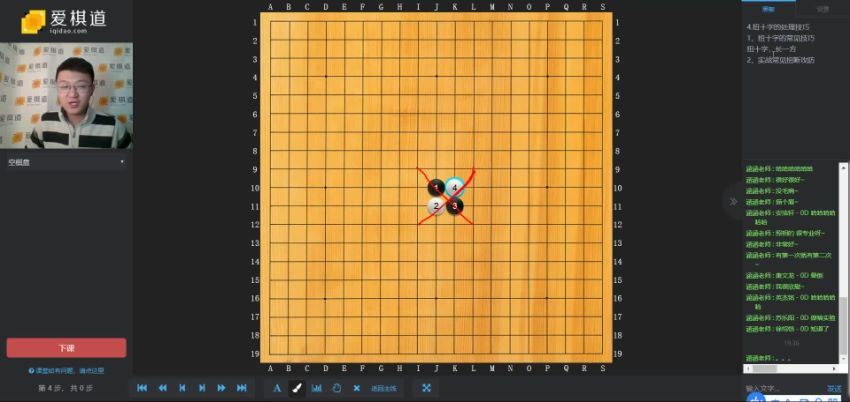The image size is (850, 402).
Task: Click the '发送' send button
Action: point(834,388)
